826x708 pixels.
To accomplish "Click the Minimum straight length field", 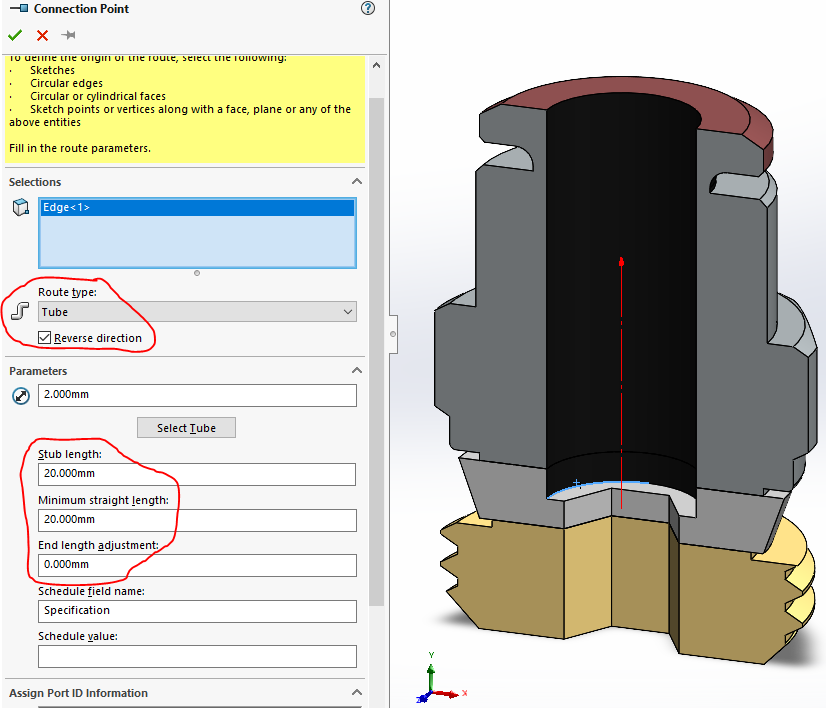I will pos(197,520).
